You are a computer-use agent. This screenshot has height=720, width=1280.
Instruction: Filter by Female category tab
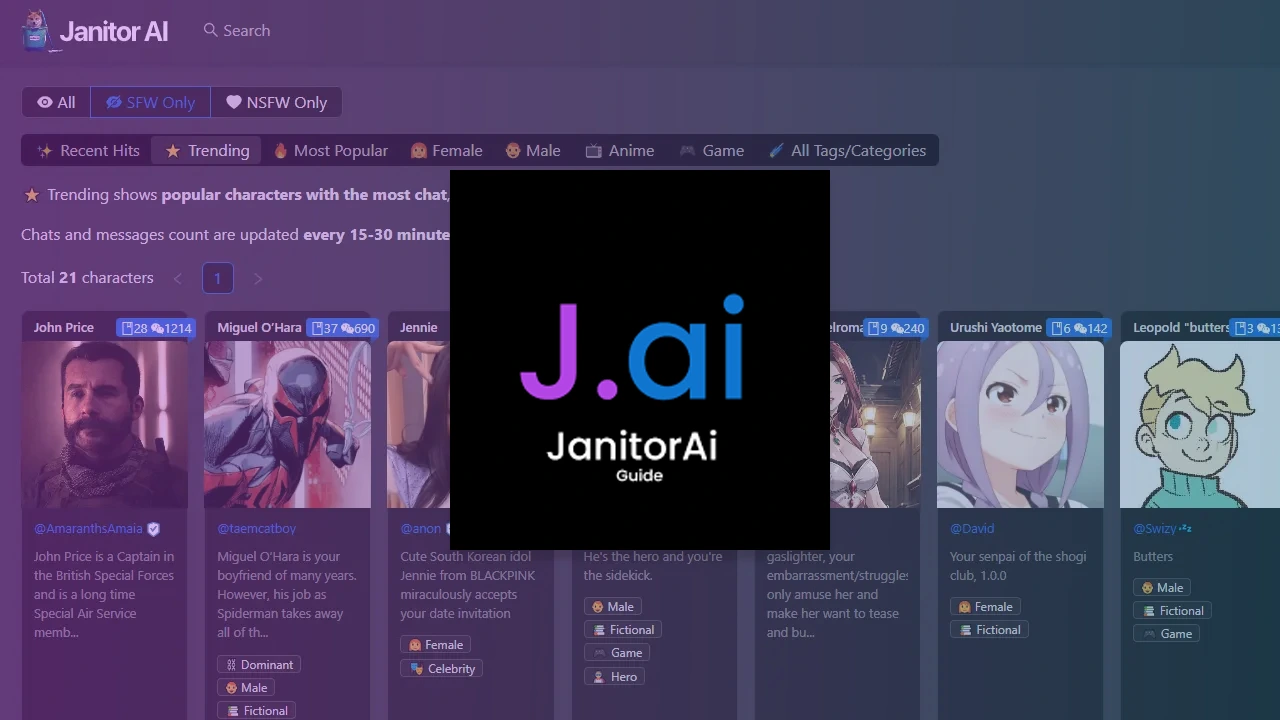(x=446, y=151)
